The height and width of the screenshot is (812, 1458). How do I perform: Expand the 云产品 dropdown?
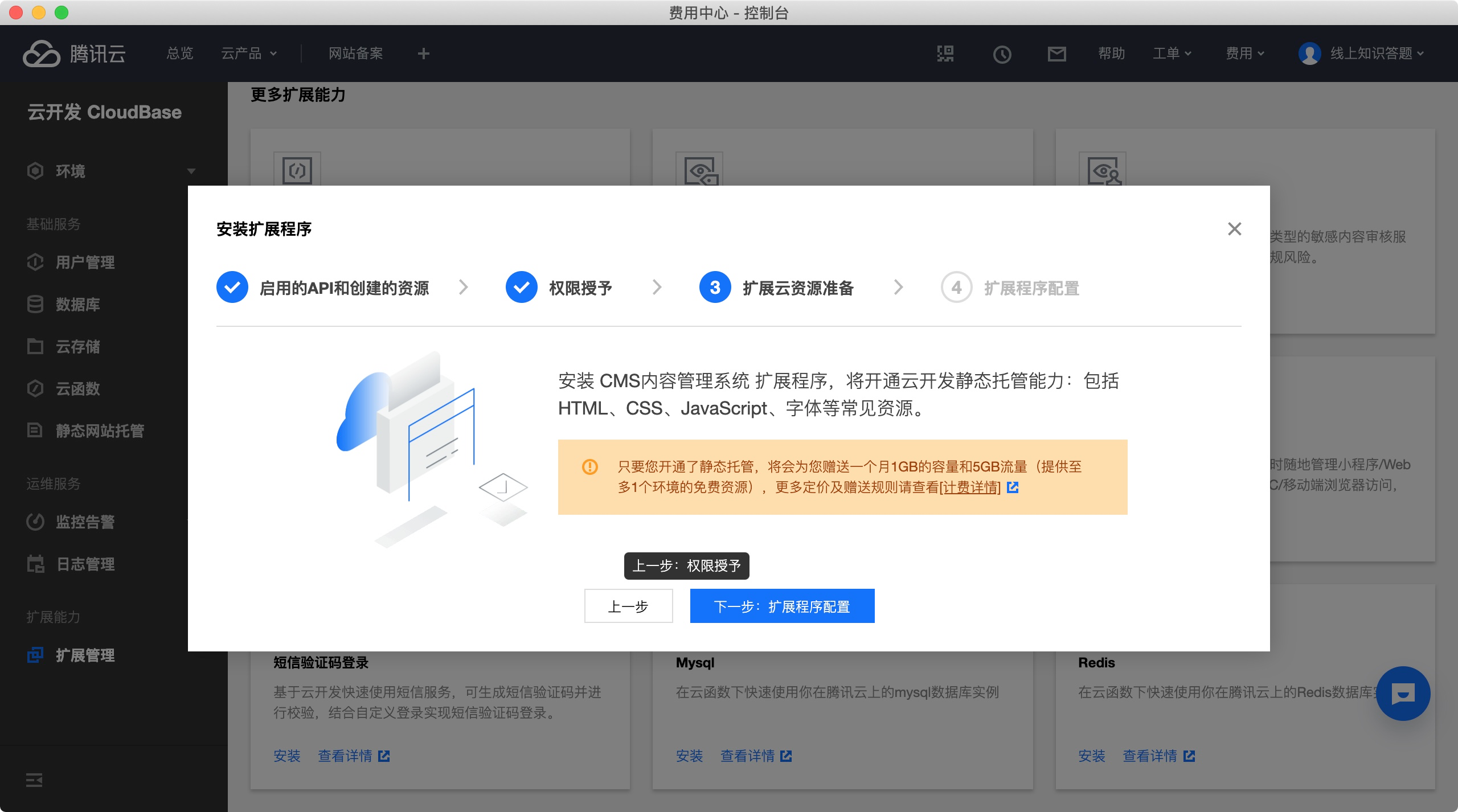click(248, 54)
